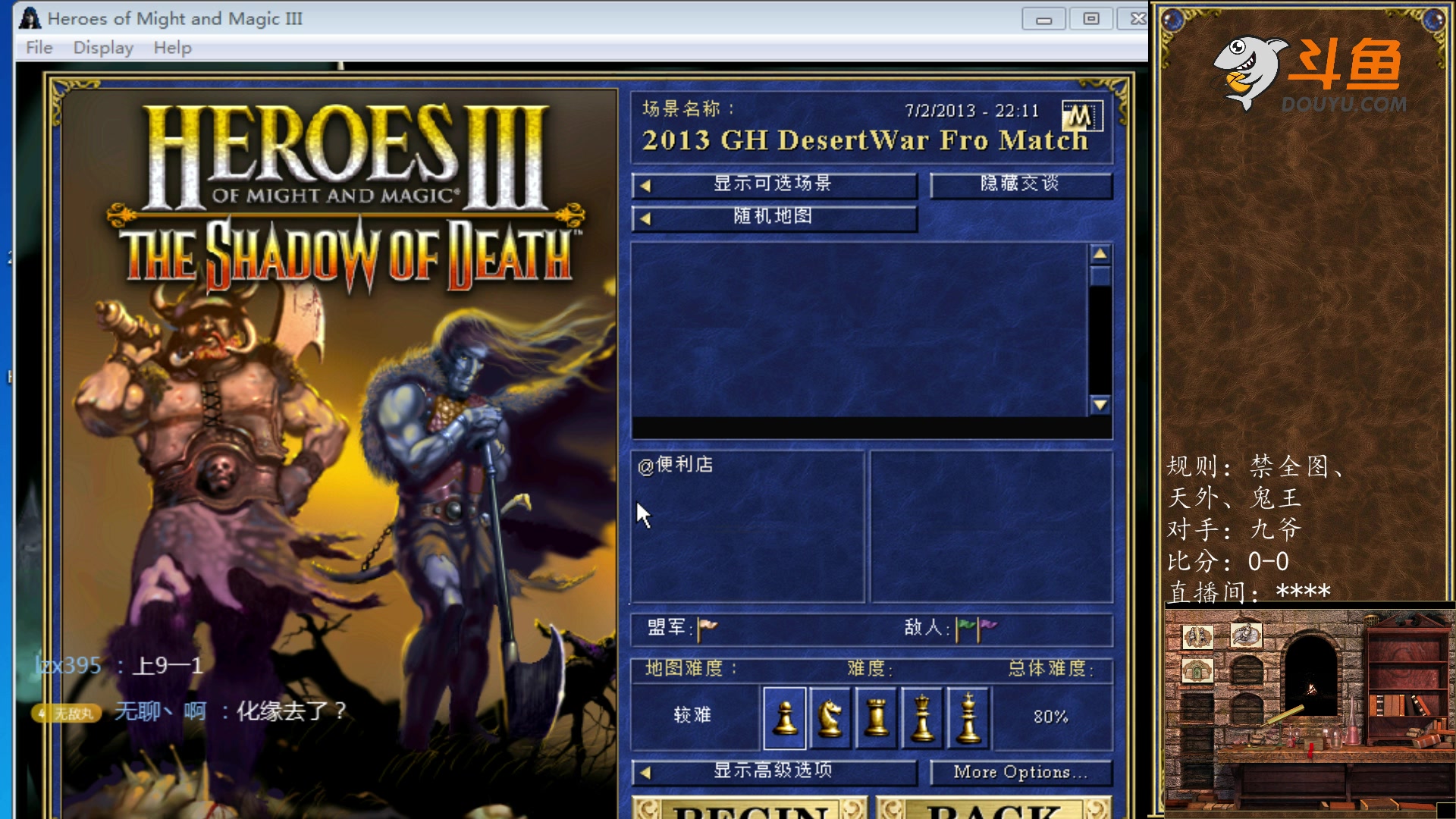Viewport: 1456px width, 819px height.
Task: Click the 较难 map difficulty value
Action: click(692, 715)
